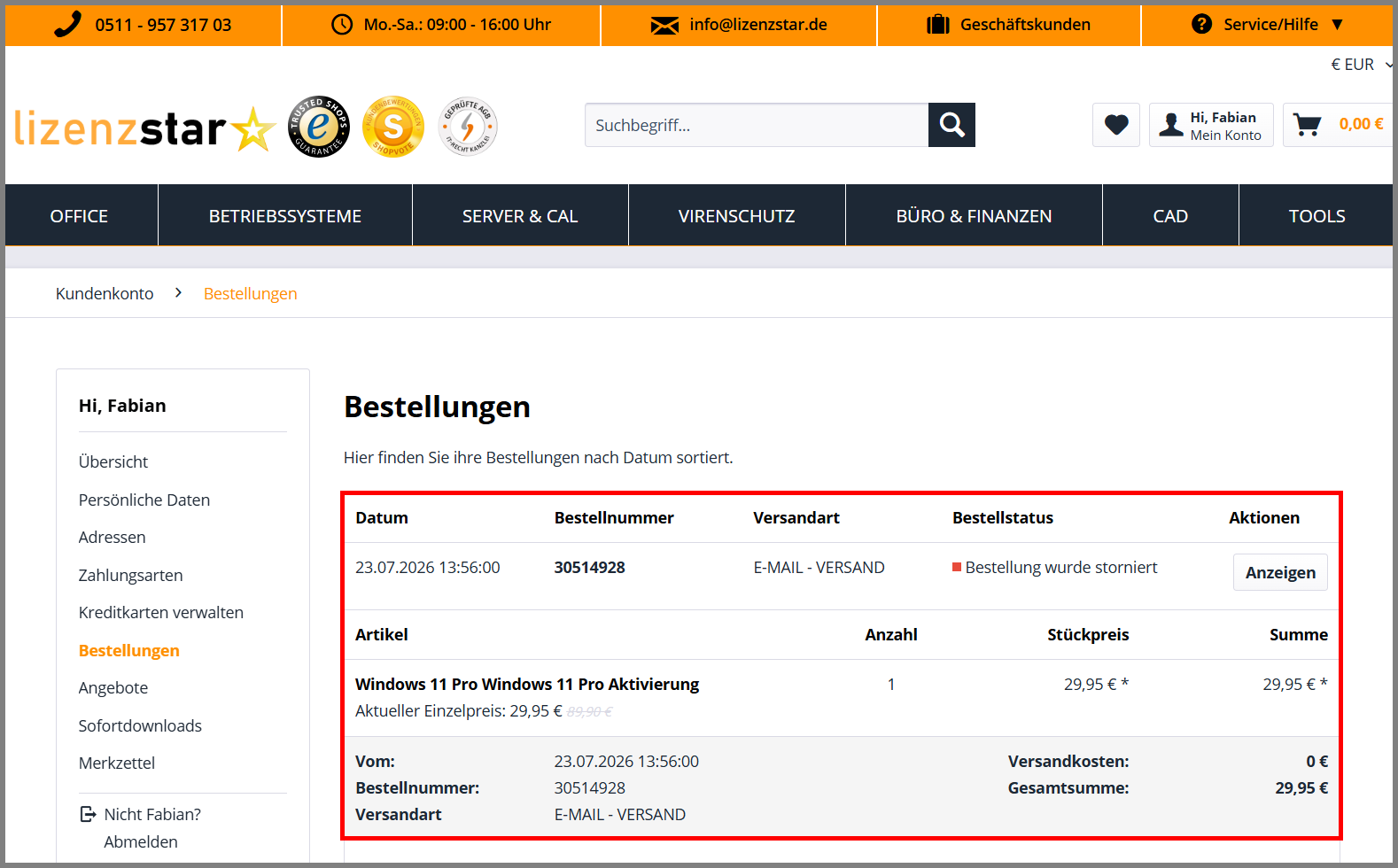Open Angebote in sidebar
This screenshot has height=868, width=1398.
click(113, 687)
